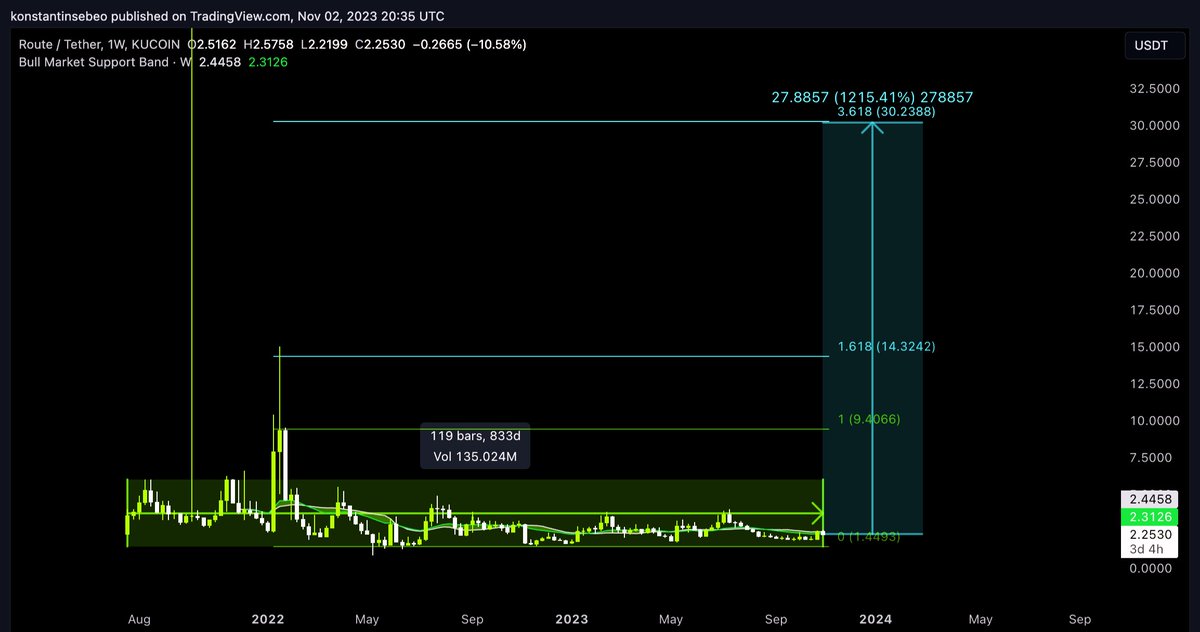Image resolution: width=1200 pixels, height=632 pixels.
Task: Click the 2024 label on the time axis
Action: coord(875,620)
